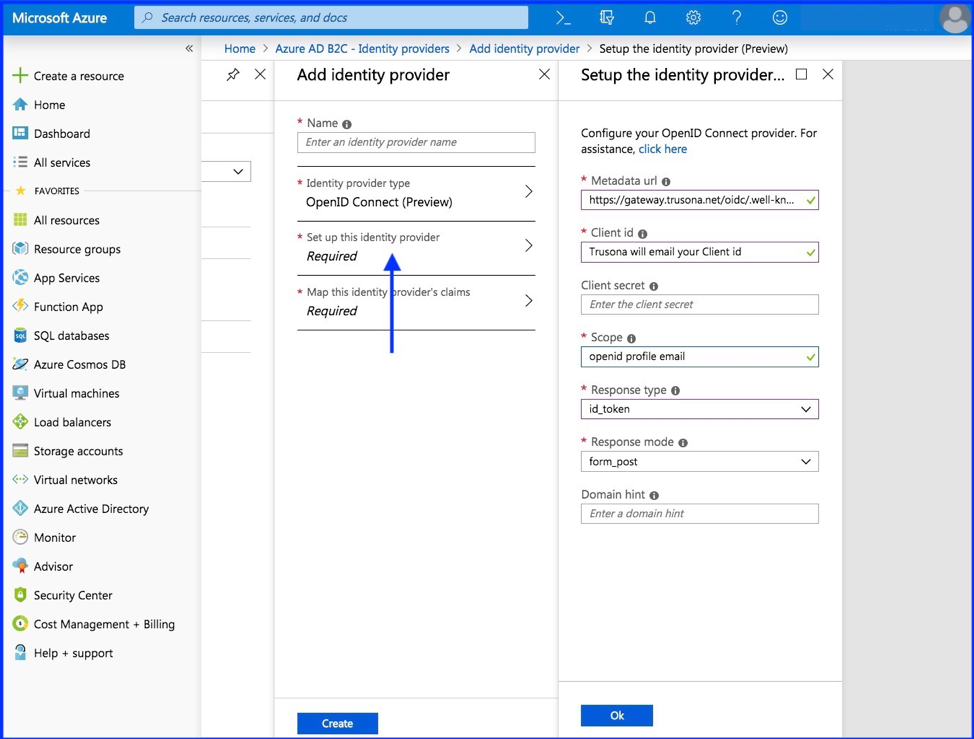
Task: Click the Client secret field
Action: point(699,304)
